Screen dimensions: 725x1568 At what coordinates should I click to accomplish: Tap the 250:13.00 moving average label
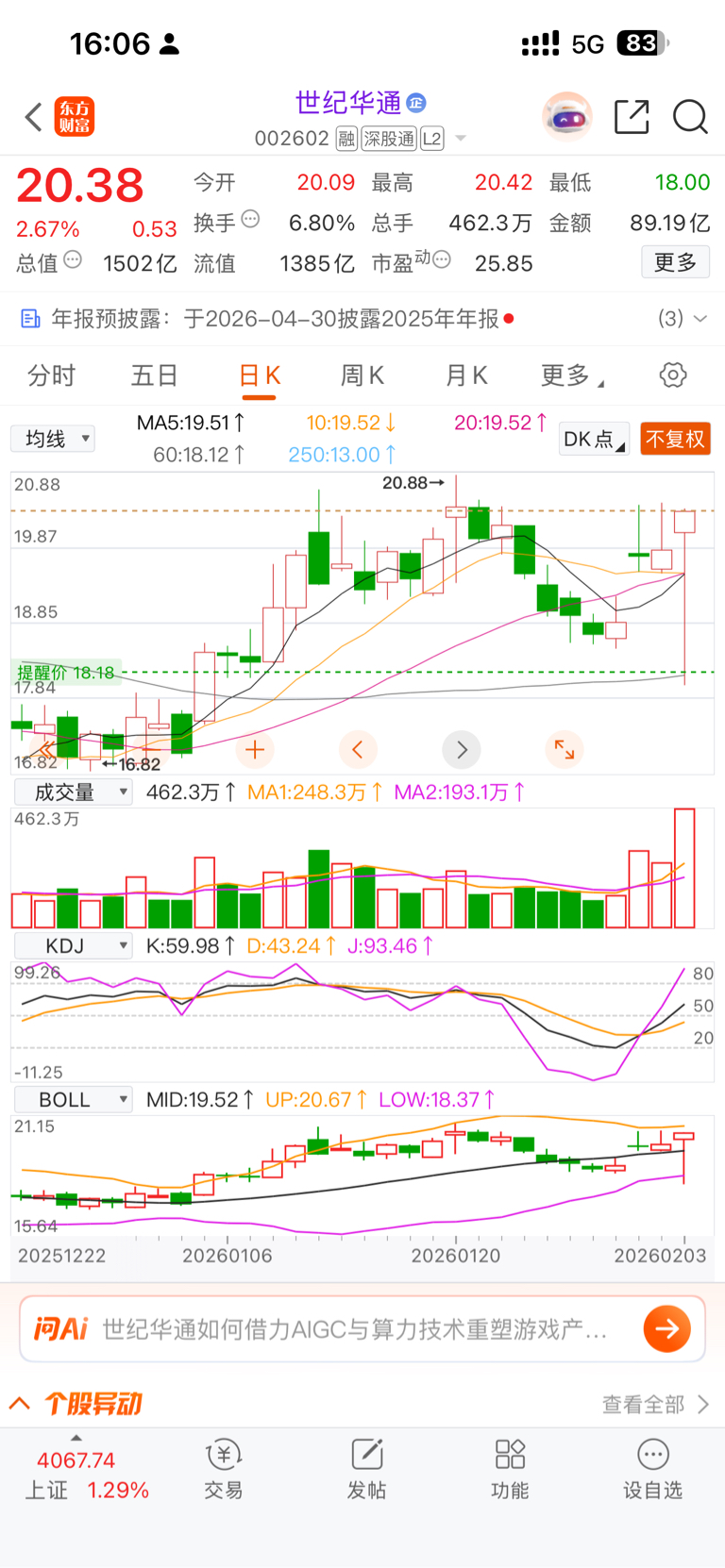(x=342, y=455)
